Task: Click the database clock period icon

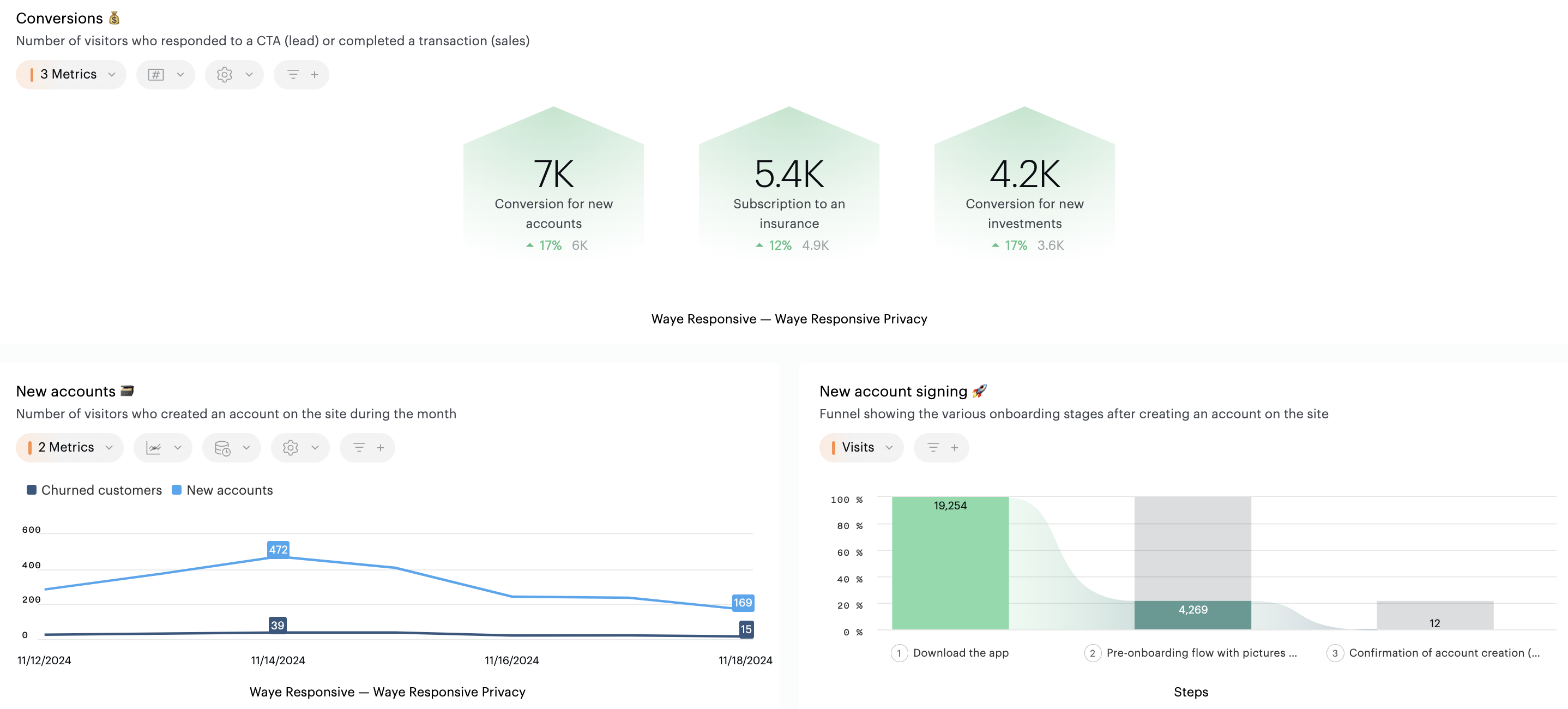Action: [x=223, y=448]
